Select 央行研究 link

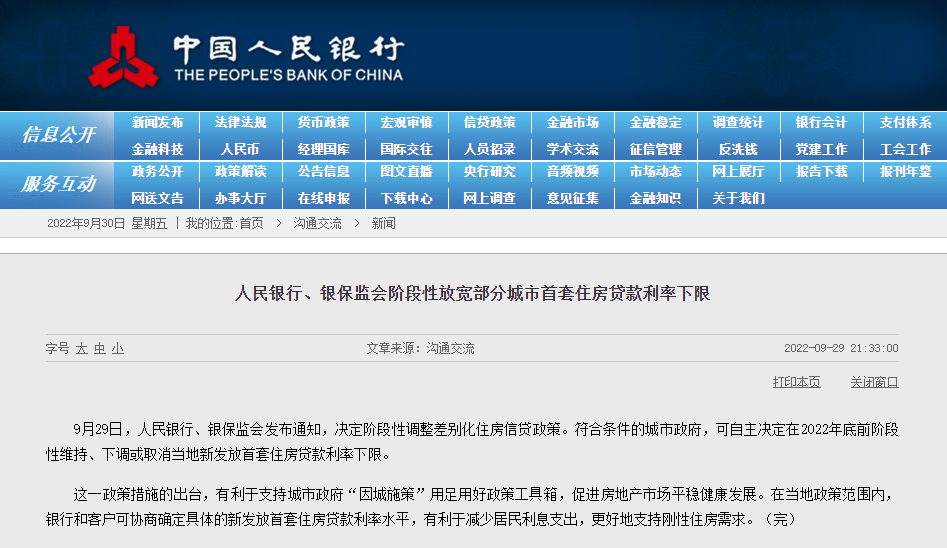coord(489,172)
